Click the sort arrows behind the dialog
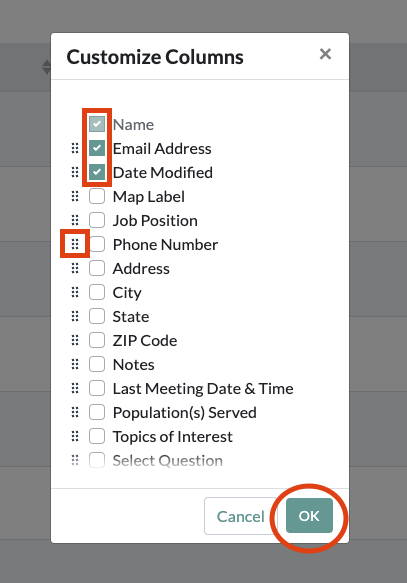Image resolution: width=407 pixels, height=583 pixels. 46,67
